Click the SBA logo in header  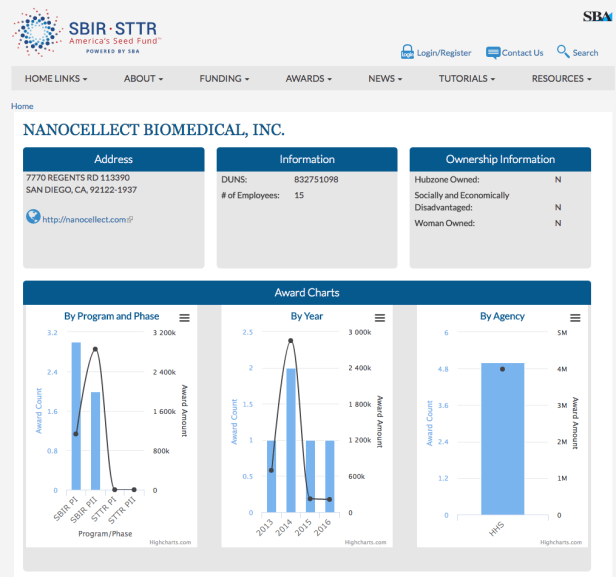point(597,16)
